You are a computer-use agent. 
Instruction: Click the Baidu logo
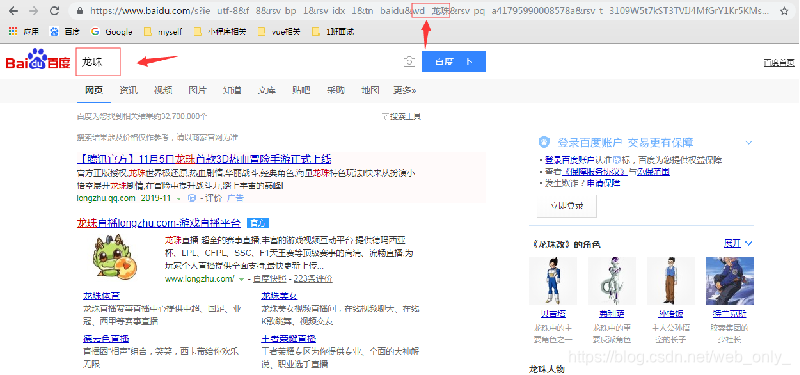pos(38,60)
